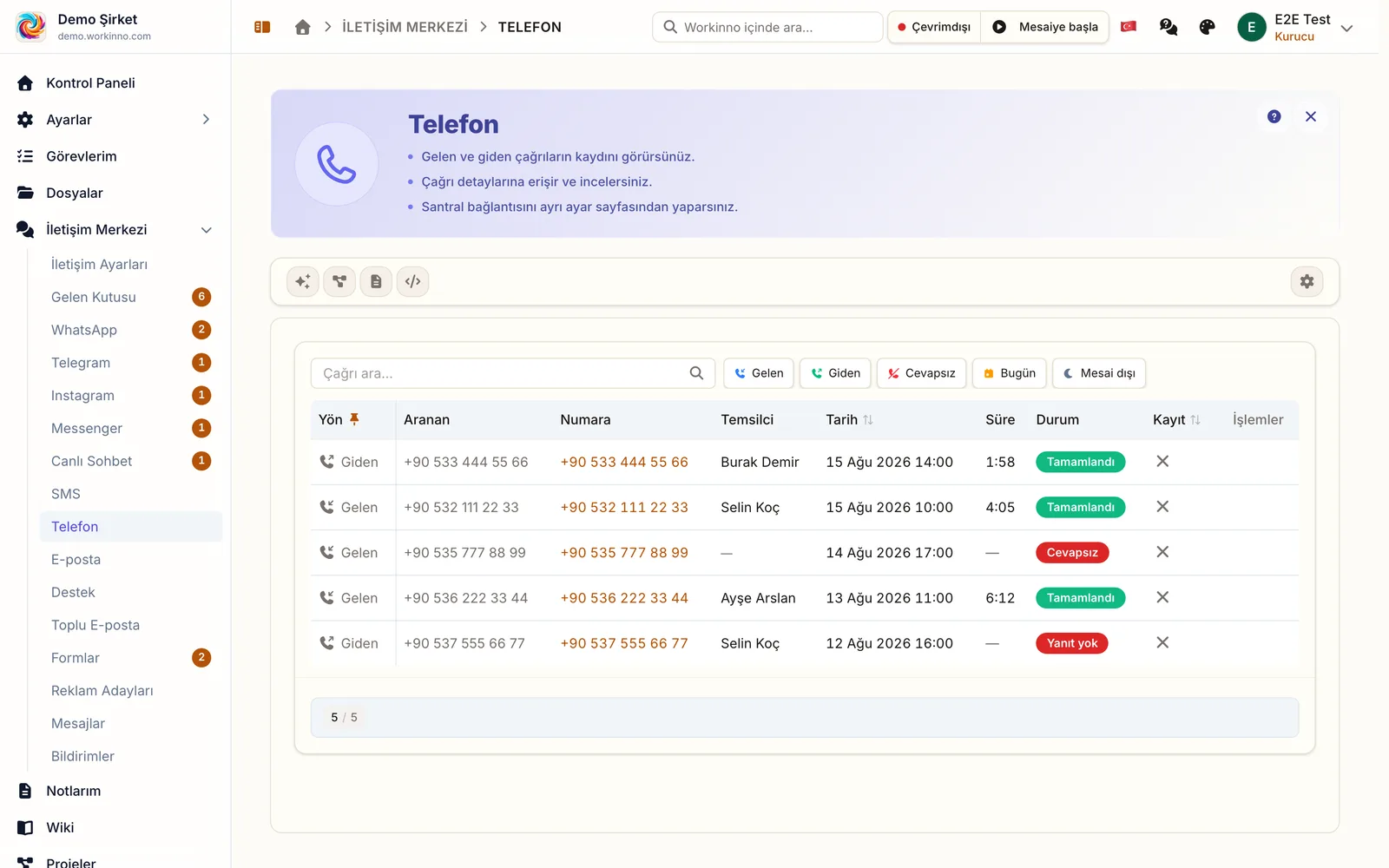Click recording X for Burak Demir row
This screenshot has width=1389, height=868.
pos(1162,461)
